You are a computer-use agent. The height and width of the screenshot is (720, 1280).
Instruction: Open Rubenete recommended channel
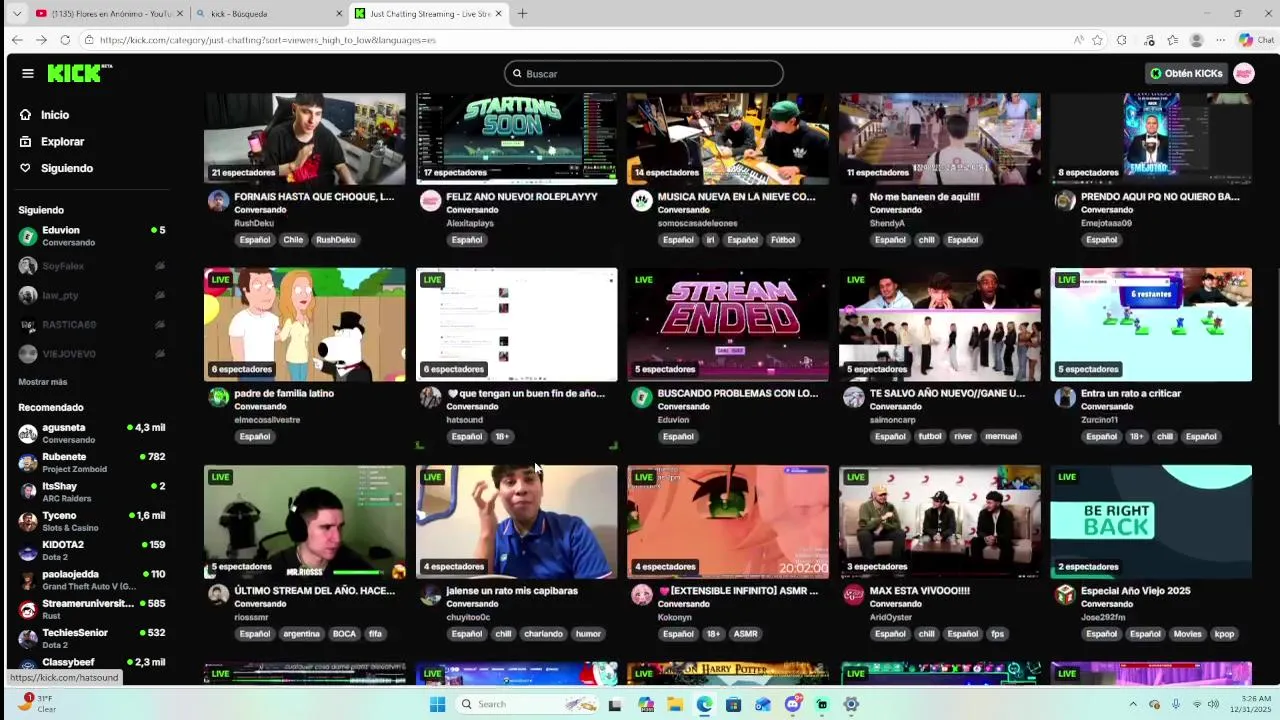coord(91,462)
